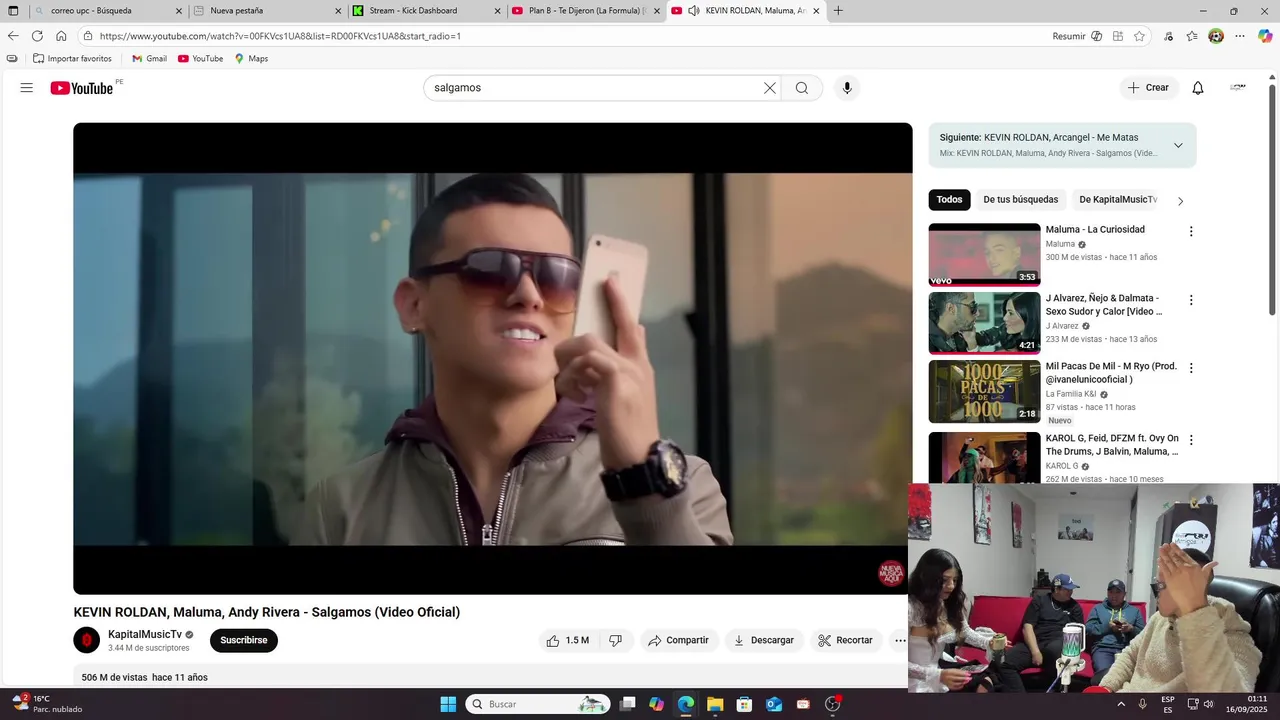The width and height of the screenshot is (1280, 720).
Task: Click the video player to pause
Action: (x=492, y=358)
